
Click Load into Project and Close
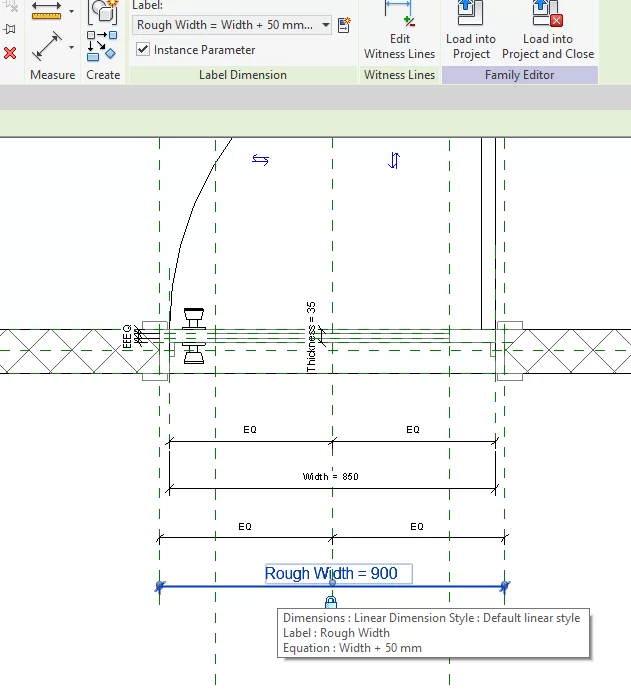[547, 31]
